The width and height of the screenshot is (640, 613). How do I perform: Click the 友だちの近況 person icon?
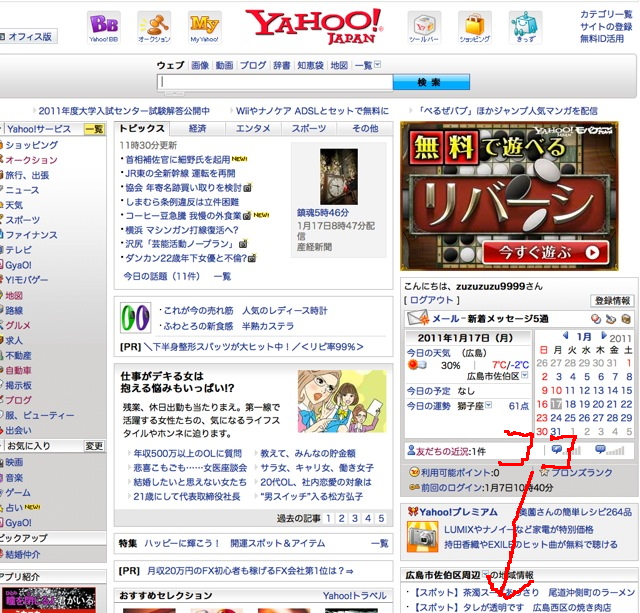coord(411,451)
